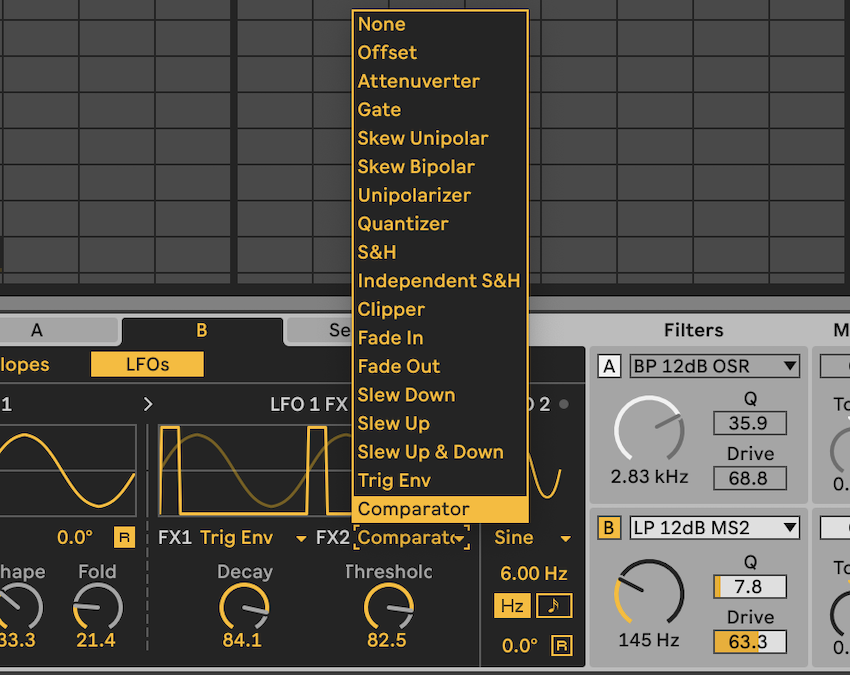
Task: Click the note icon to tempo-sync LFO 2
Action: tap(554, 605)
